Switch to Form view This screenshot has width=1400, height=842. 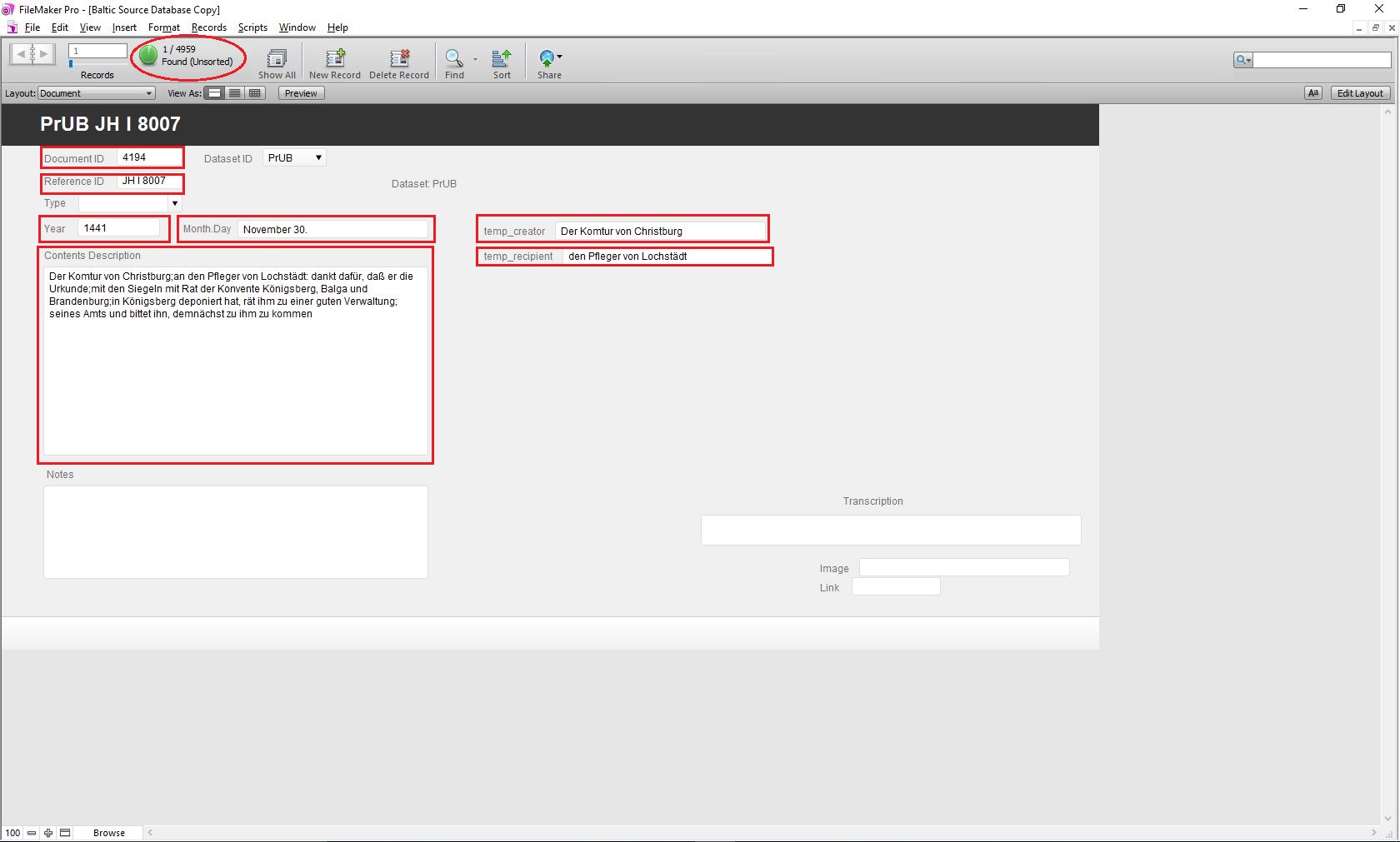(x=215, y=93)
